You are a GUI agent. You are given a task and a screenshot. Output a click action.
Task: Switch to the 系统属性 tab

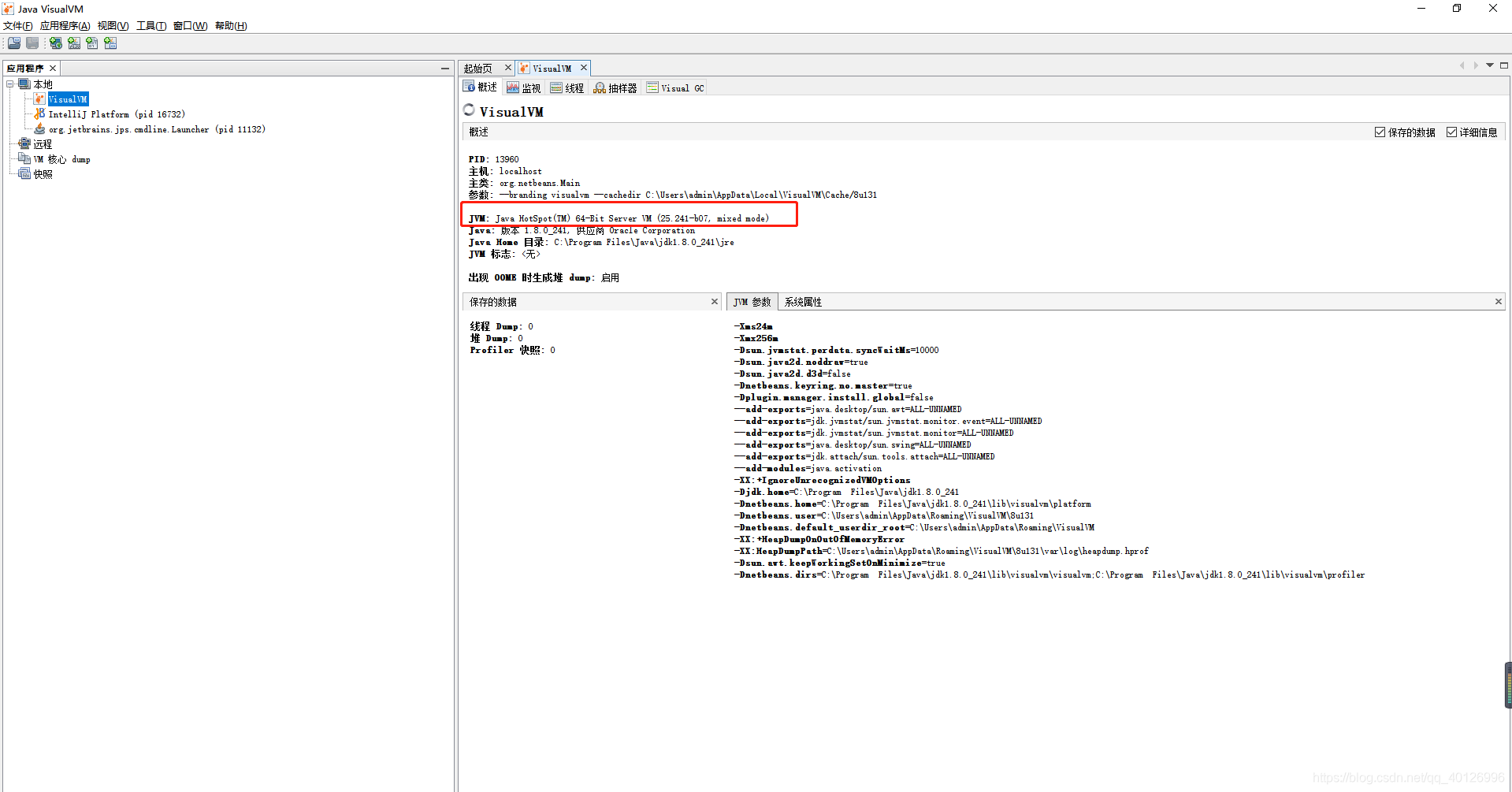point(803,302)
